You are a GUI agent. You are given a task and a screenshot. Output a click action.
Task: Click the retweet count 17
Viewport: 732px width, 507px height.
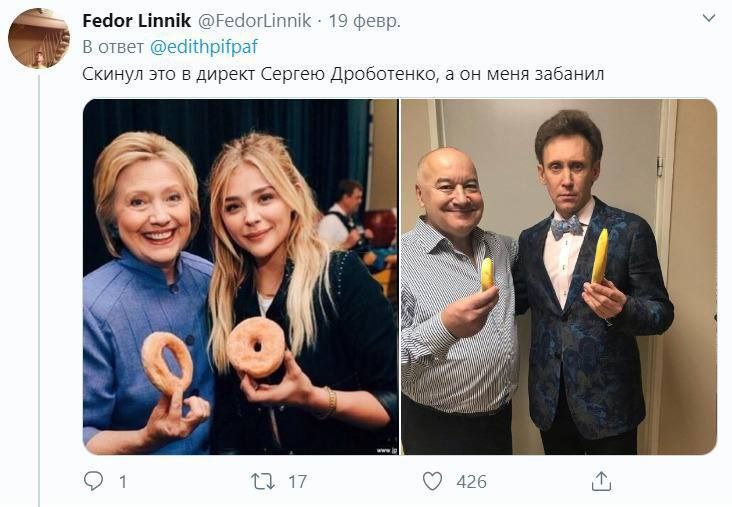(x=297, y=482)
